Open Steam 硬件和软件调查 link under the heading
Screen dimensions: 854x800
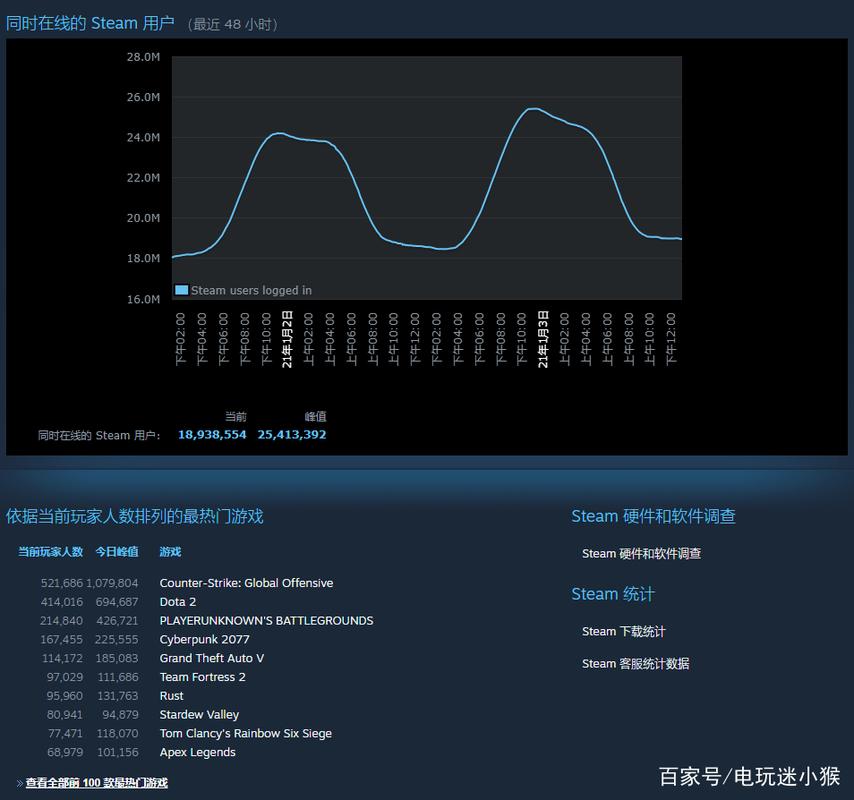point(641,553)
